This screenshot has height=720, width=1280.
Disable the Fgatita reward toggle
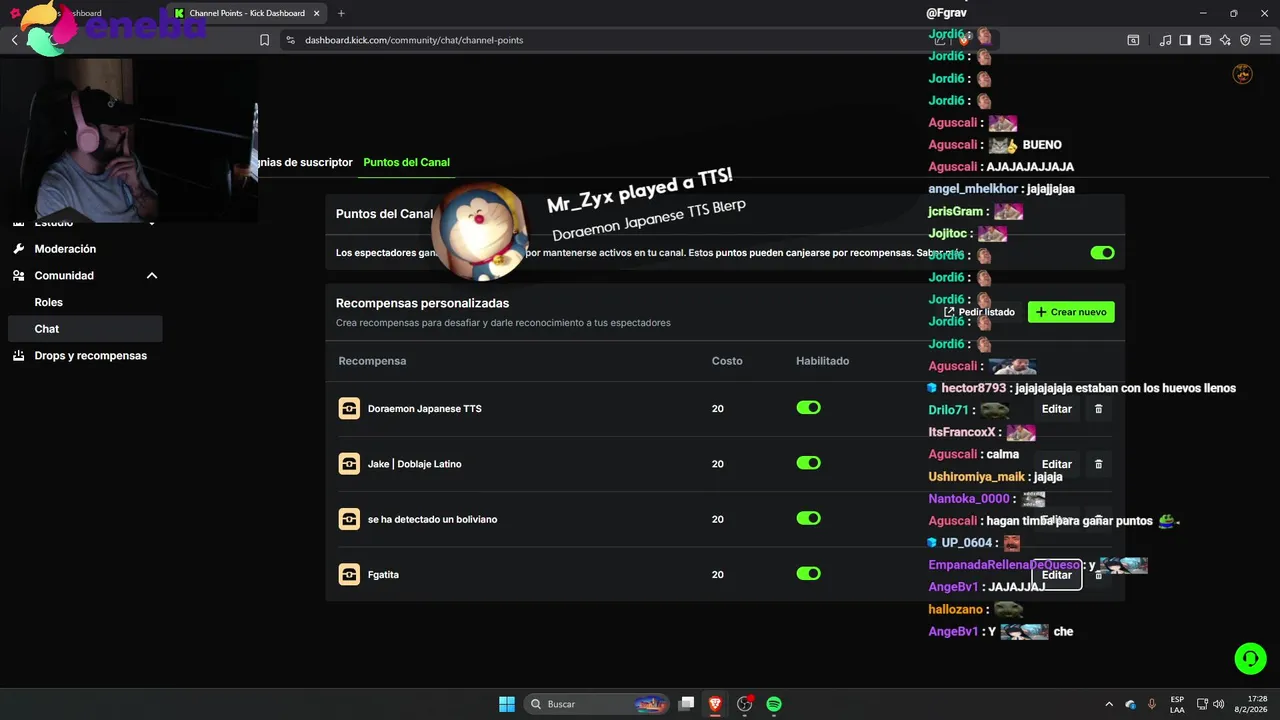(x=808, y=573)
